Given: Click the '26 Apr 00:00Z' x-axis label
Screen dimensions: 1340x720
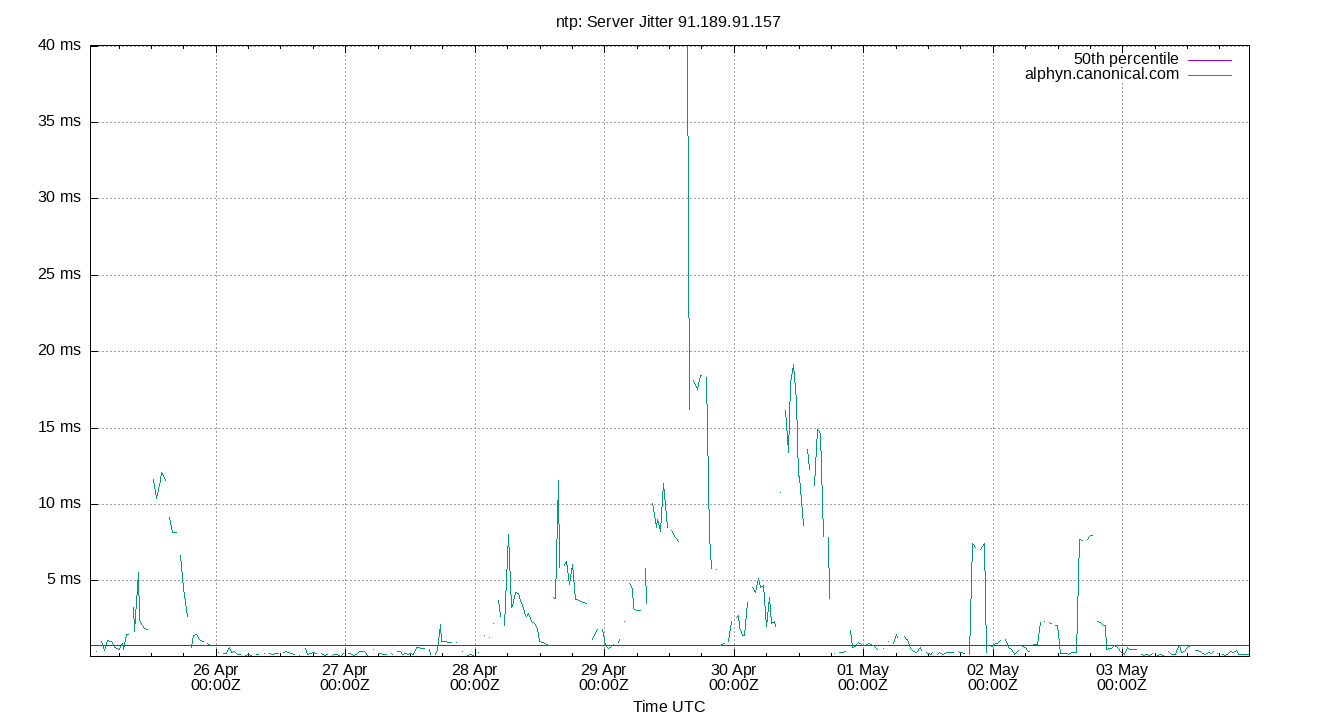Looking at the screenshot, I should tap(216, 677).
